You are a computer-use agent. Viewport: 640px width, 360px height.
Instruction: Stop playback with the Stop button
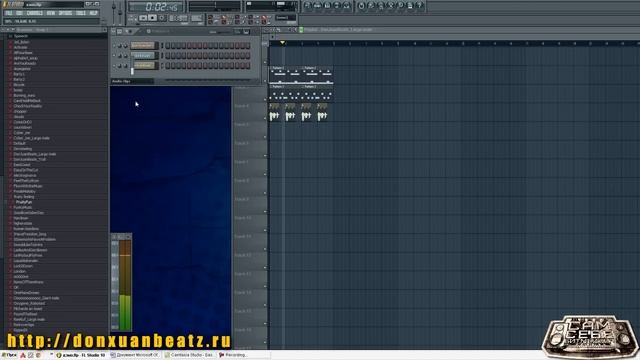(x=152, y=18)
